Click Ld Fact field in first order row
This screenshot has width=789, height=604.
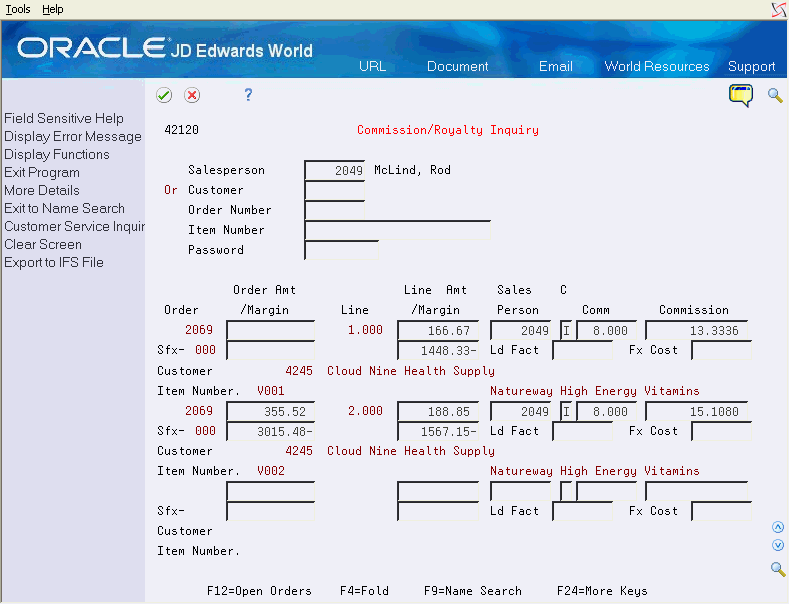[583, 351]
